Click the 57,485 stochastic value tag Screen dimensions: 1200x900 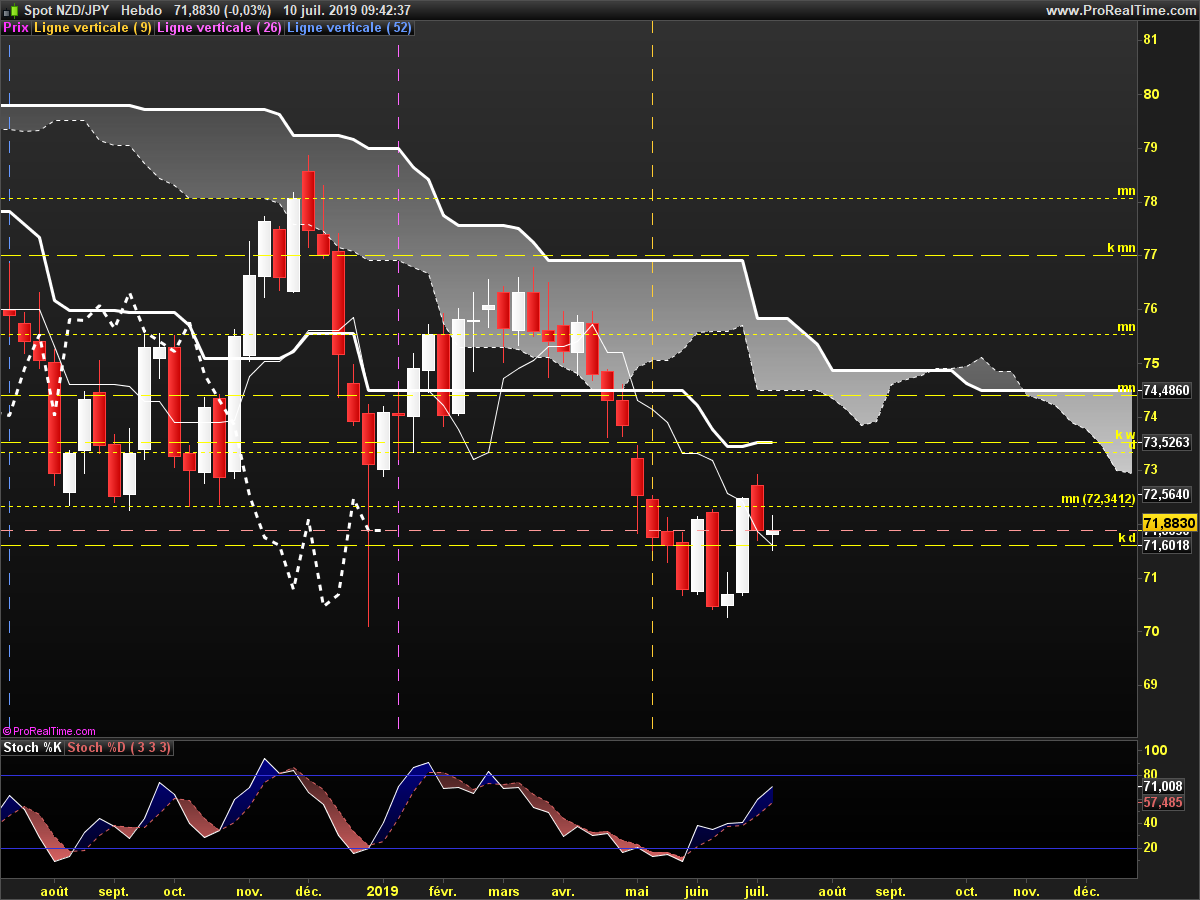click(1162, 802)
